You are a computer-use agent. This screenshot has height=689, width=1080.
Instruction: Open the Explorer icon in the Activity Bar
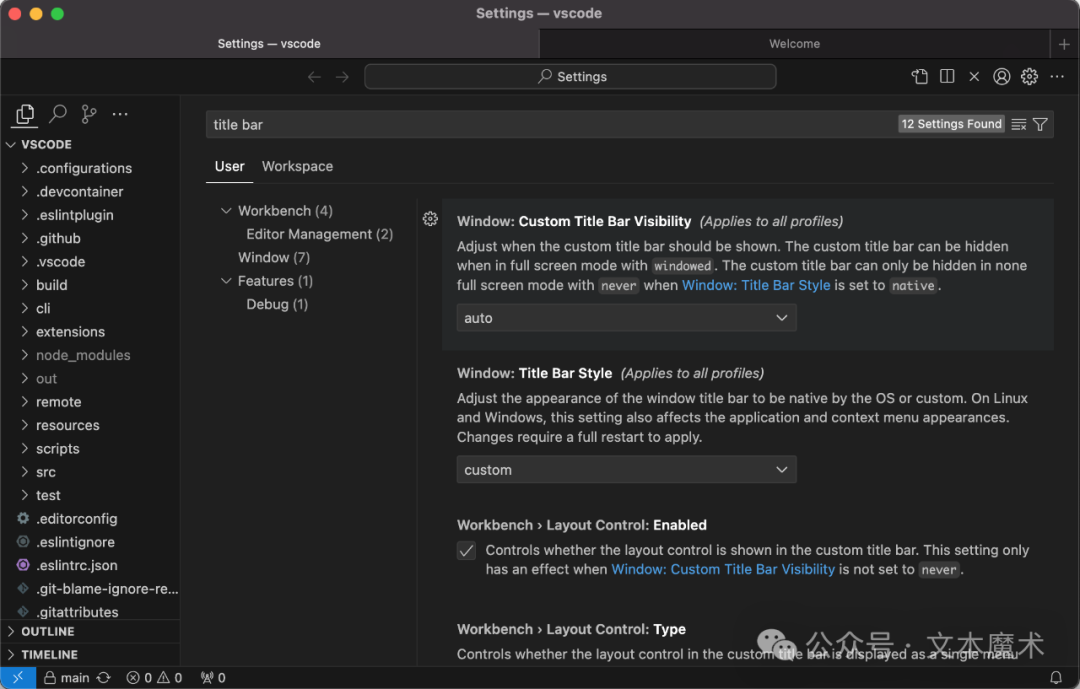coord(24,115)
